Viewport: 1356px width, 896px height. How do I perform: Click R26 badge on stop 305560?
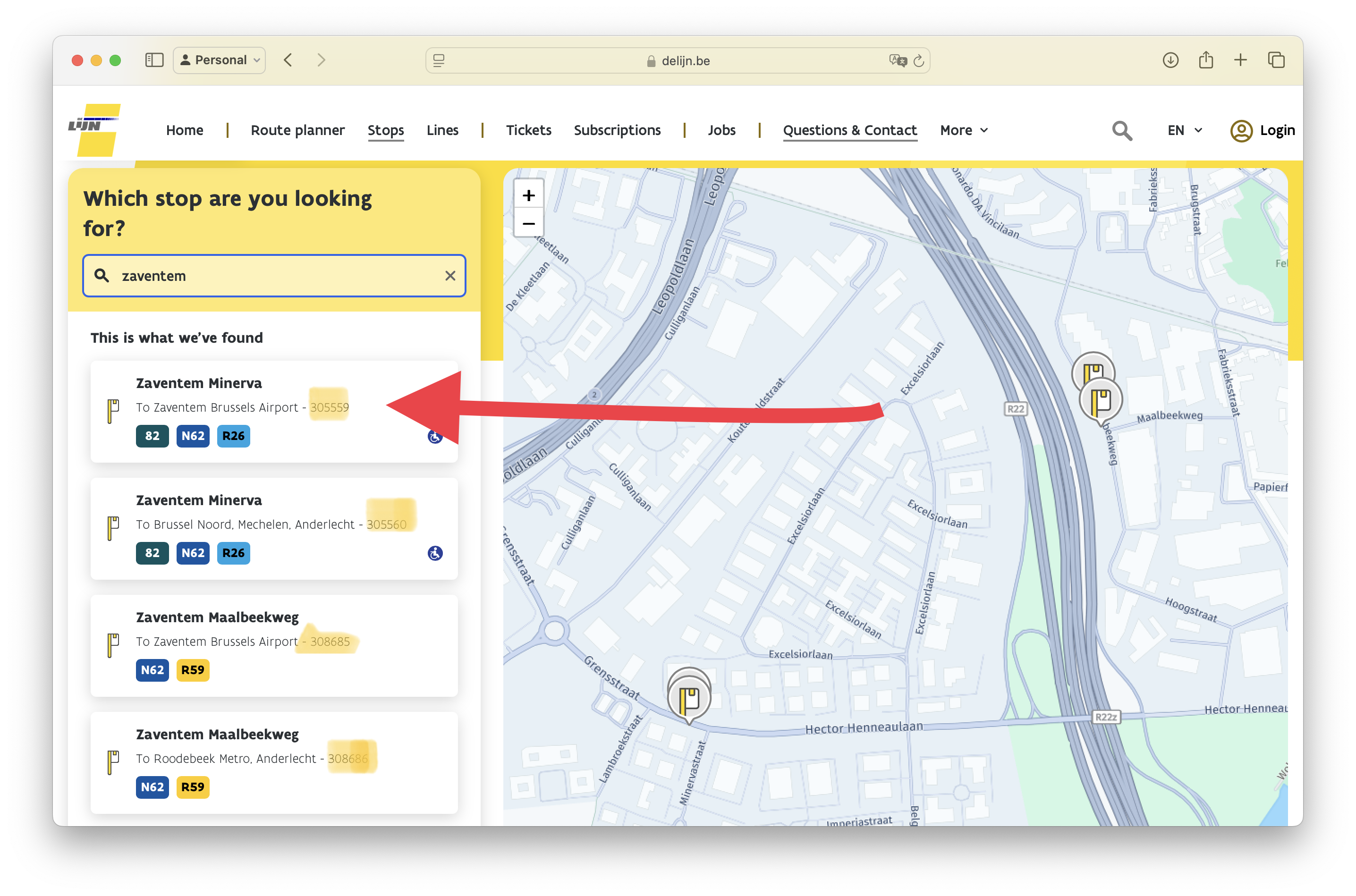click(x=233, y=553)
